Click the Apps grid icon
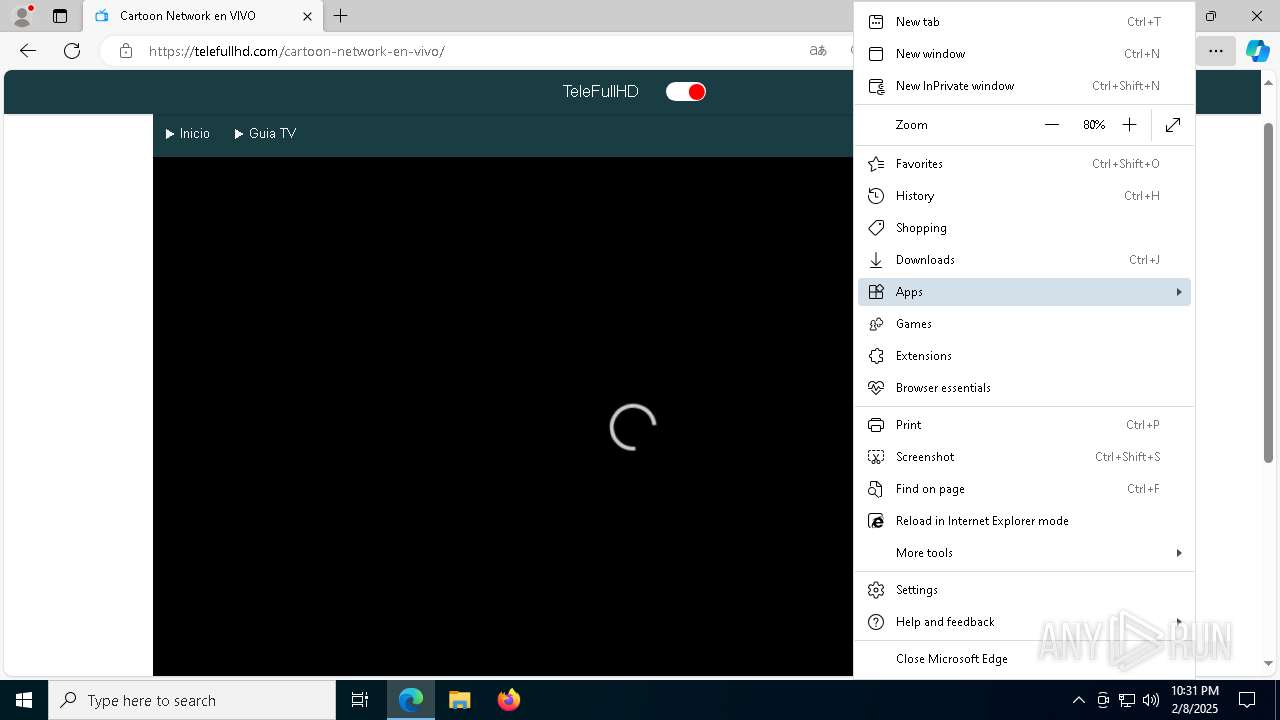Screen dimensions: 1280x720 (x=876, y=292)
